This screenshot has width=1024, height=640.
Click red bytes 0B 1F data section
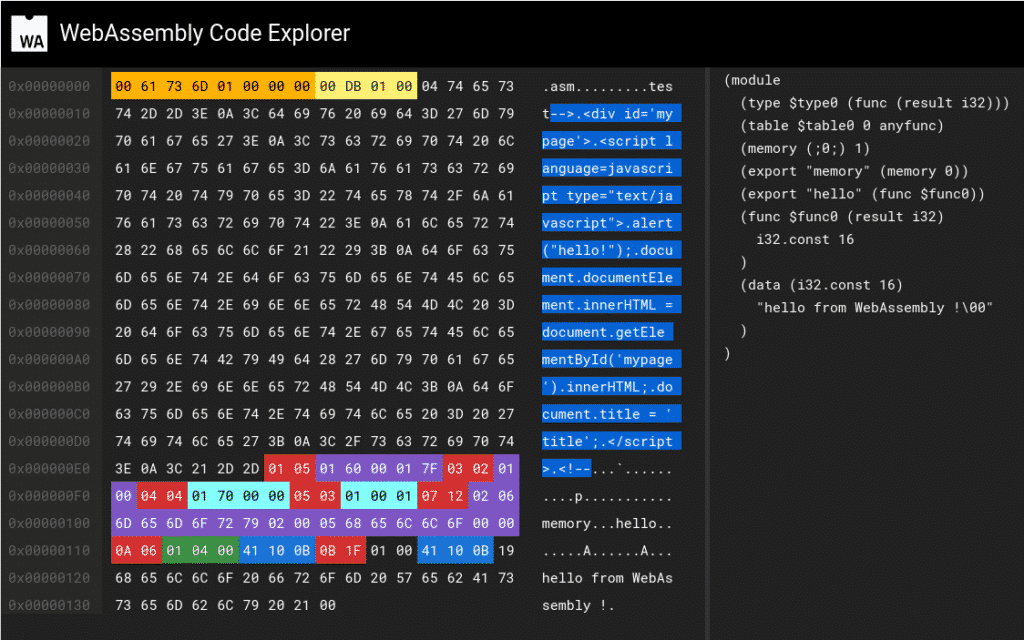click(x=340, y=551)
